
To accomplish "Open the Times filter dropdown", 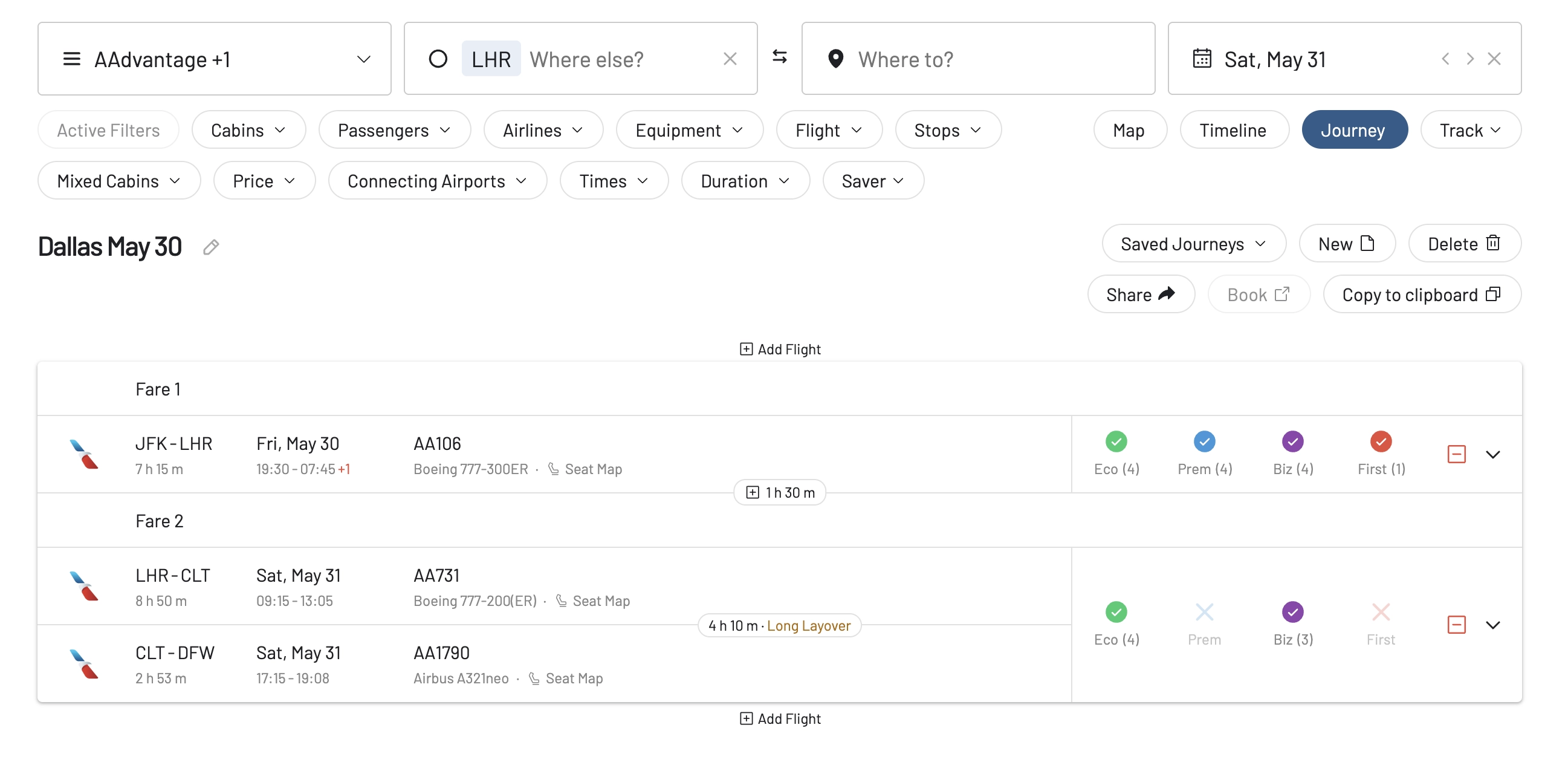I will pyautogui.click(x=614, y=181).
